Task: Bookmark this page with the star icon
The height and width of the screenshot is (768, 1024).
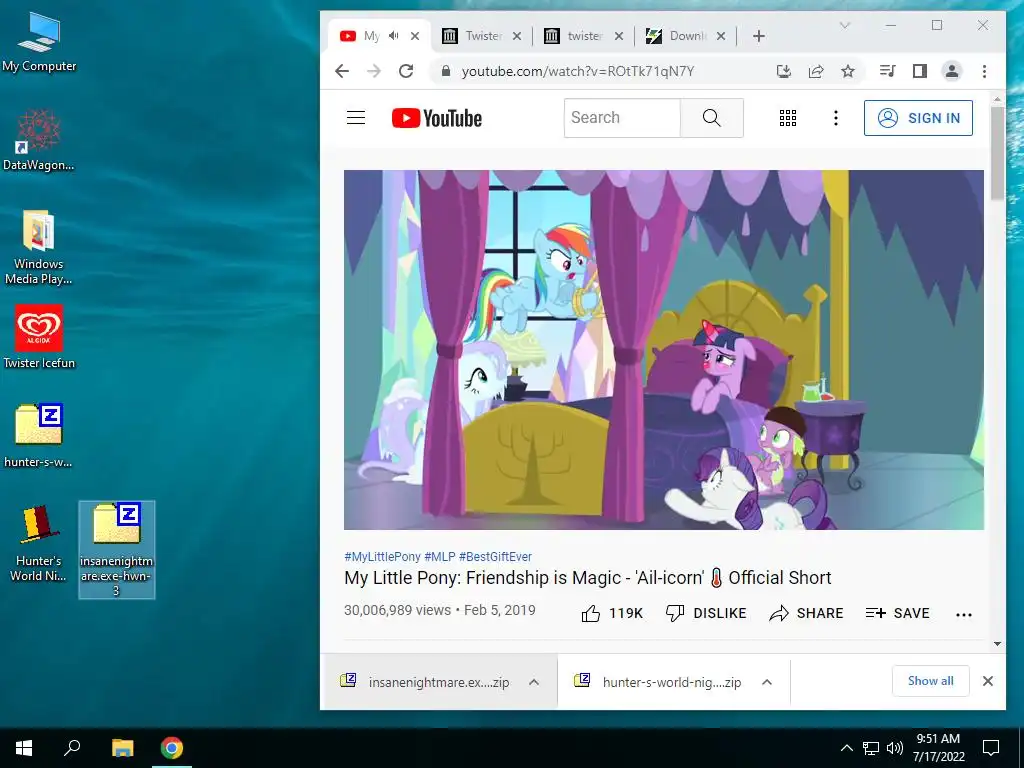Action: [848, 71]
